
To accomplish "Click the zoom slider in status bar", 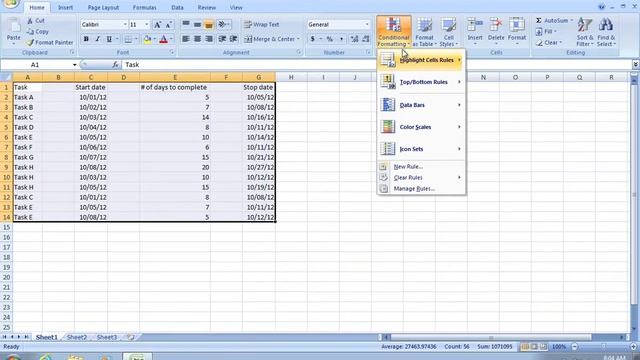I will 603,347.
